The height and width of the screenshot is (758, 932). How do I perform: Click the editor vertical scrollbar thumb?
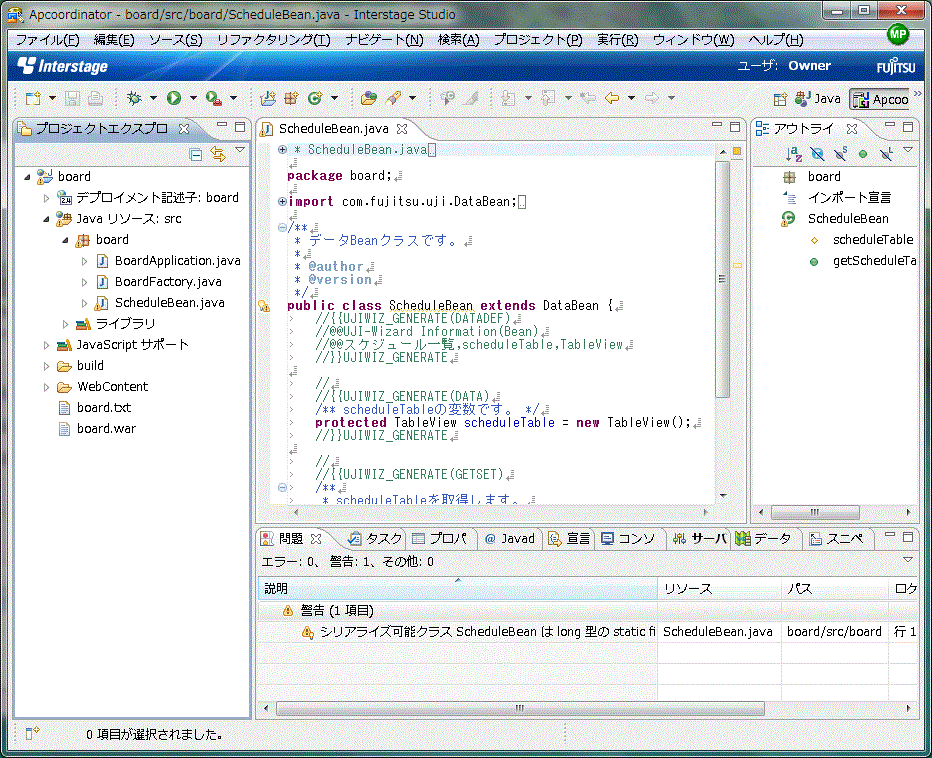pos(722,279)
